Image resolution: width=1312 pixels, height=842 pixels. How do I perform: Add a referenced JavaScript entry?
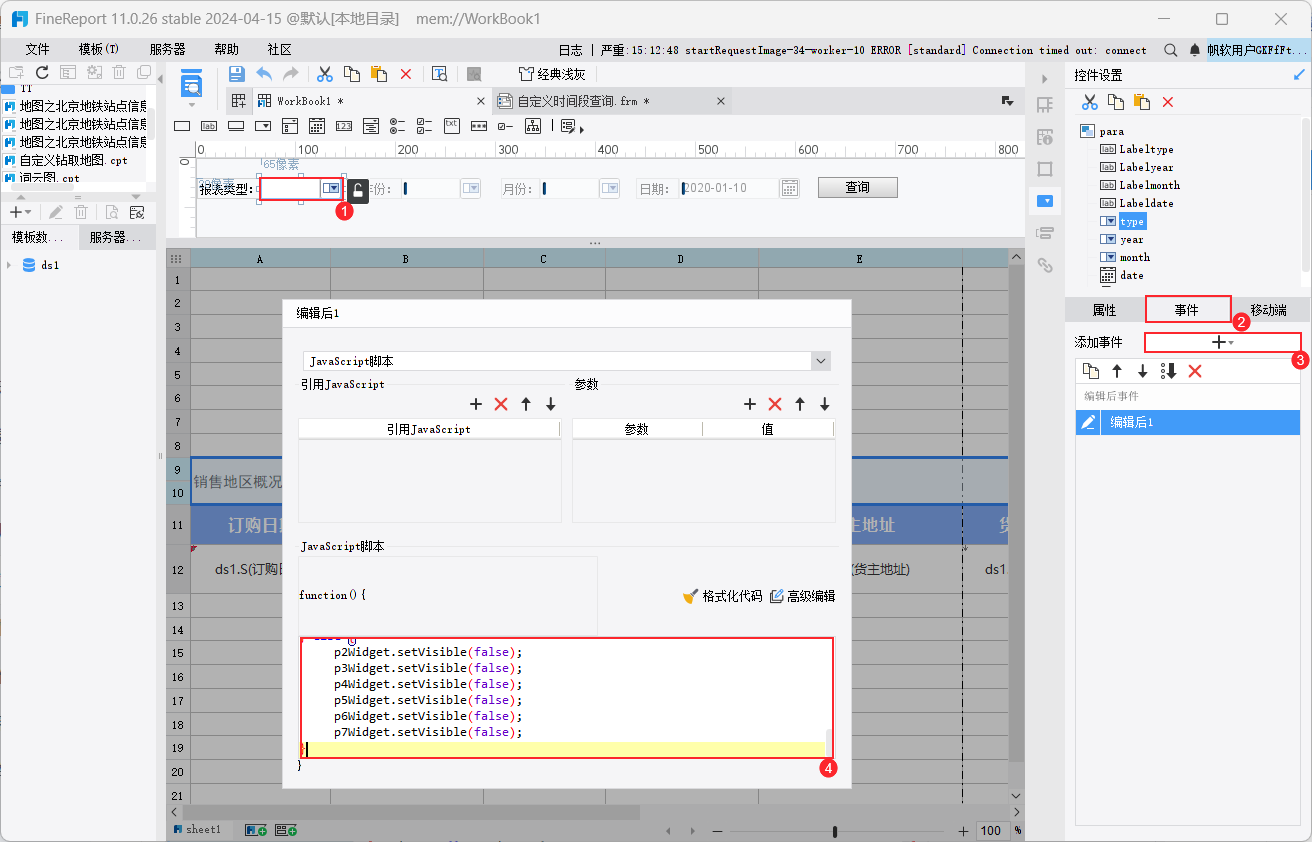coord(476,404)
